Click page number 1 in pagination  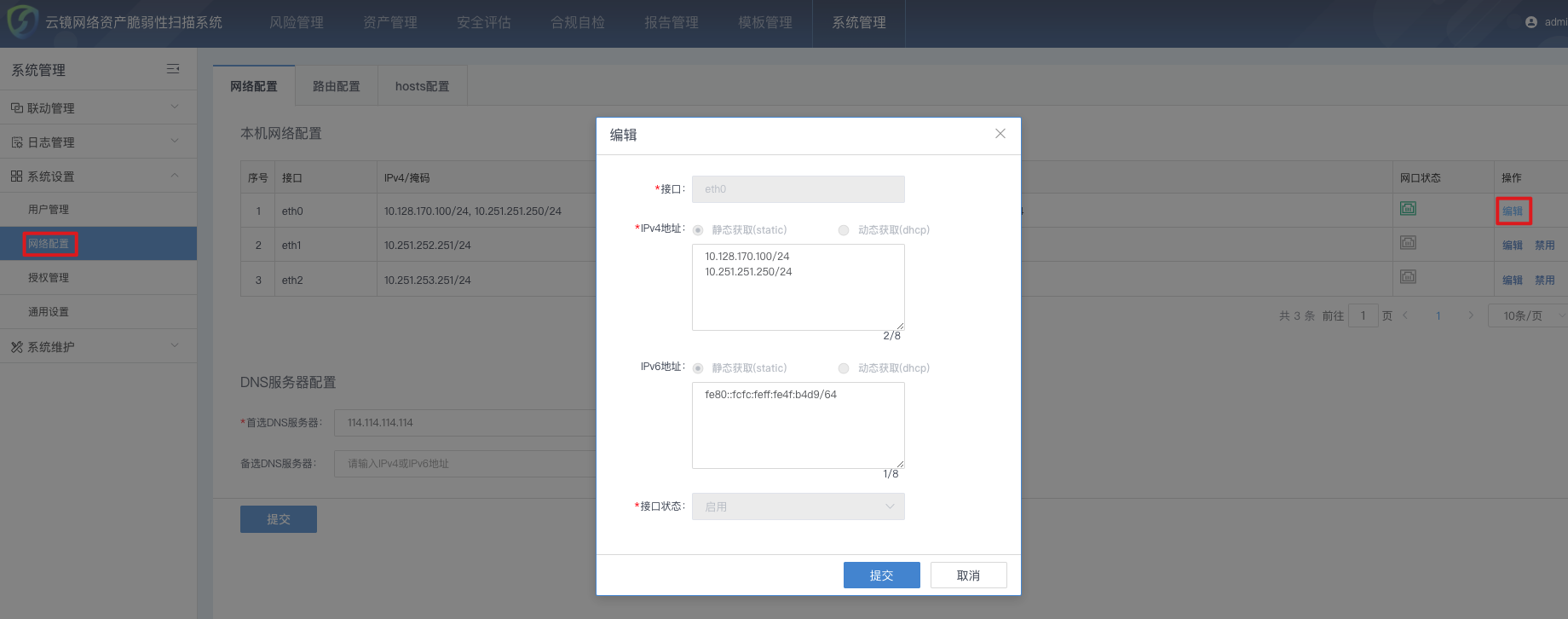(x=1438, y=315)
